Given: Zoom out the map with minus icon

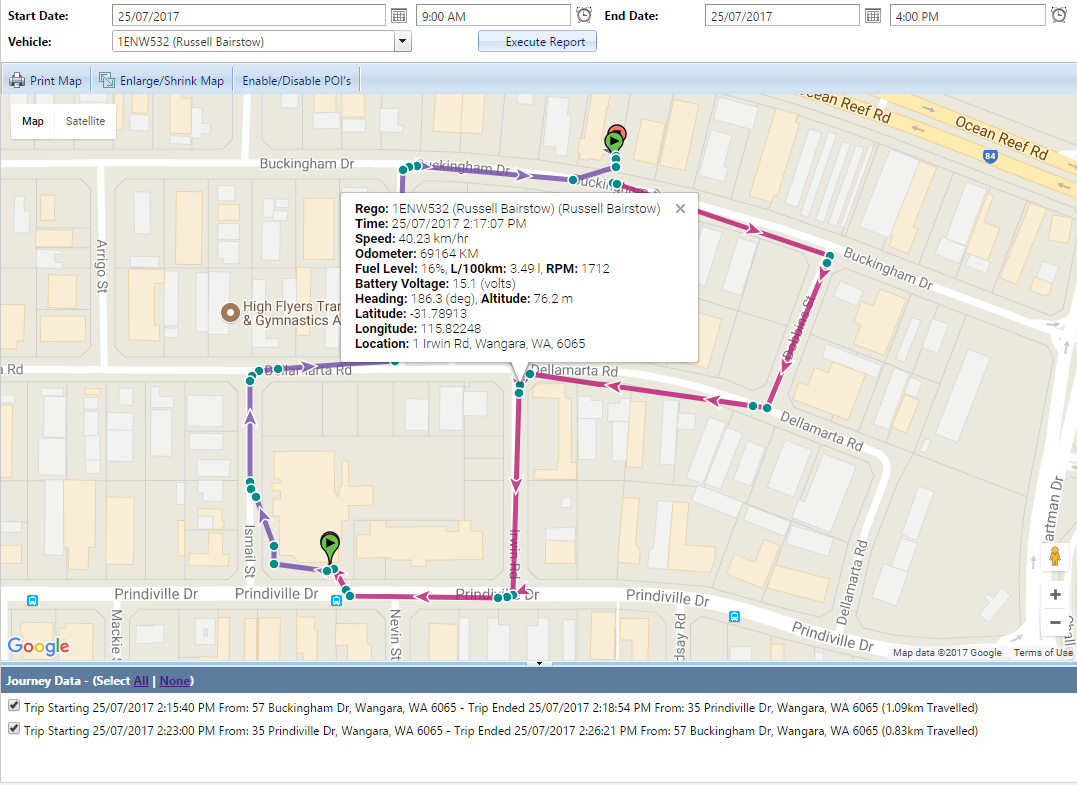Looking at the screenshot, I should pos(1055,623).
